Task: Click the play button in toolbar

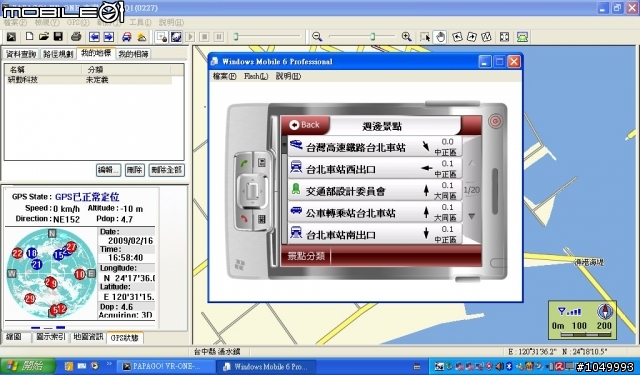Action: (190, 37)
